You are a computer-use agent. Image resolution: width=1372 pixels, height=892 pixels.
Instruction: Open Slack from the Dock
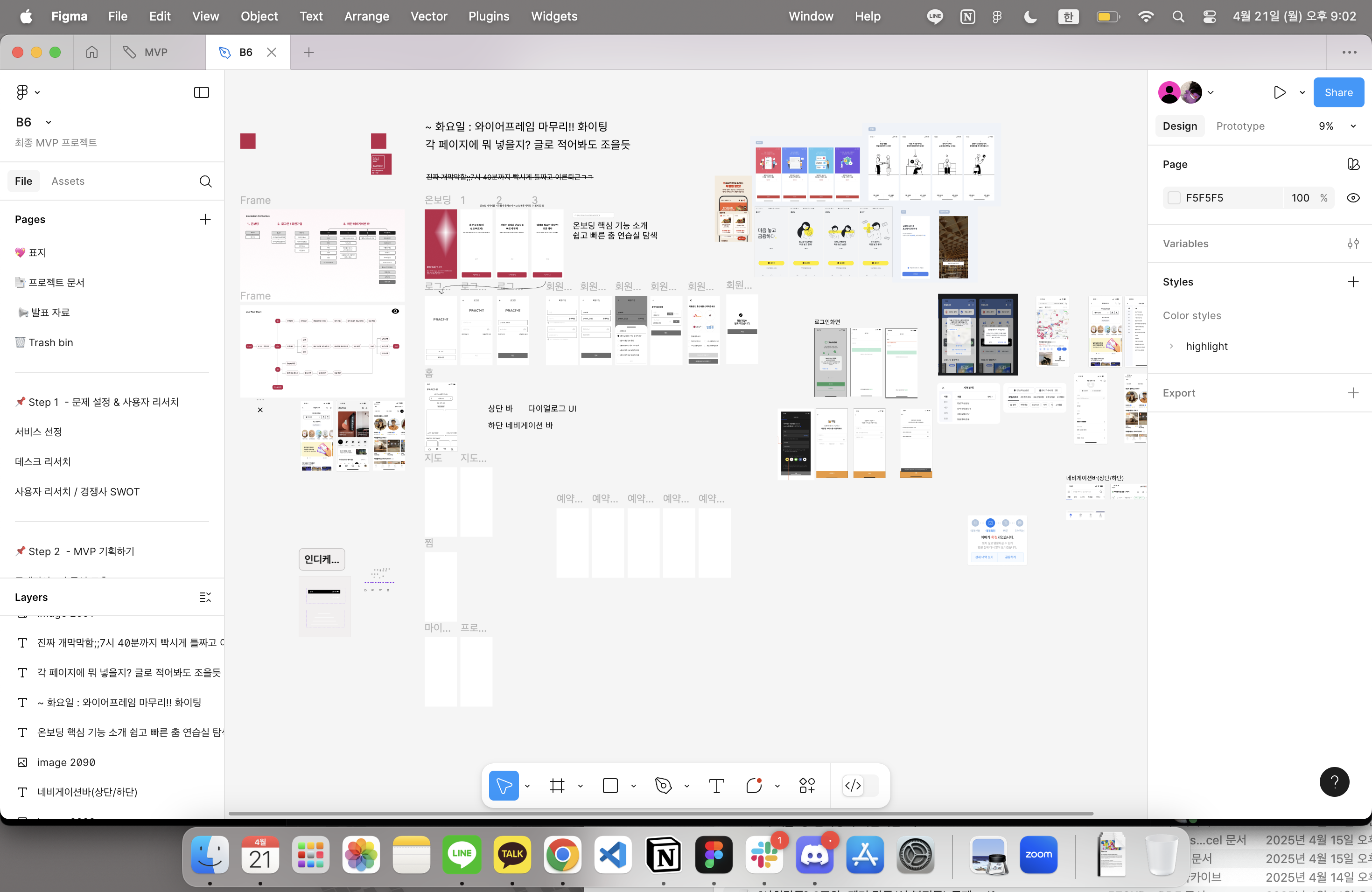(x=764, y=855)
